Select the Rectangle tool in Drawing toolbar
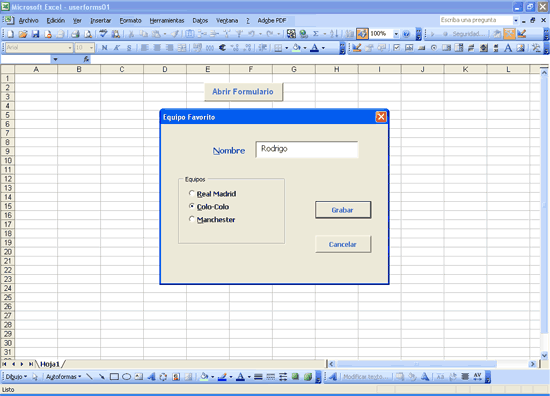550x396 pixels. coord(114,377)
